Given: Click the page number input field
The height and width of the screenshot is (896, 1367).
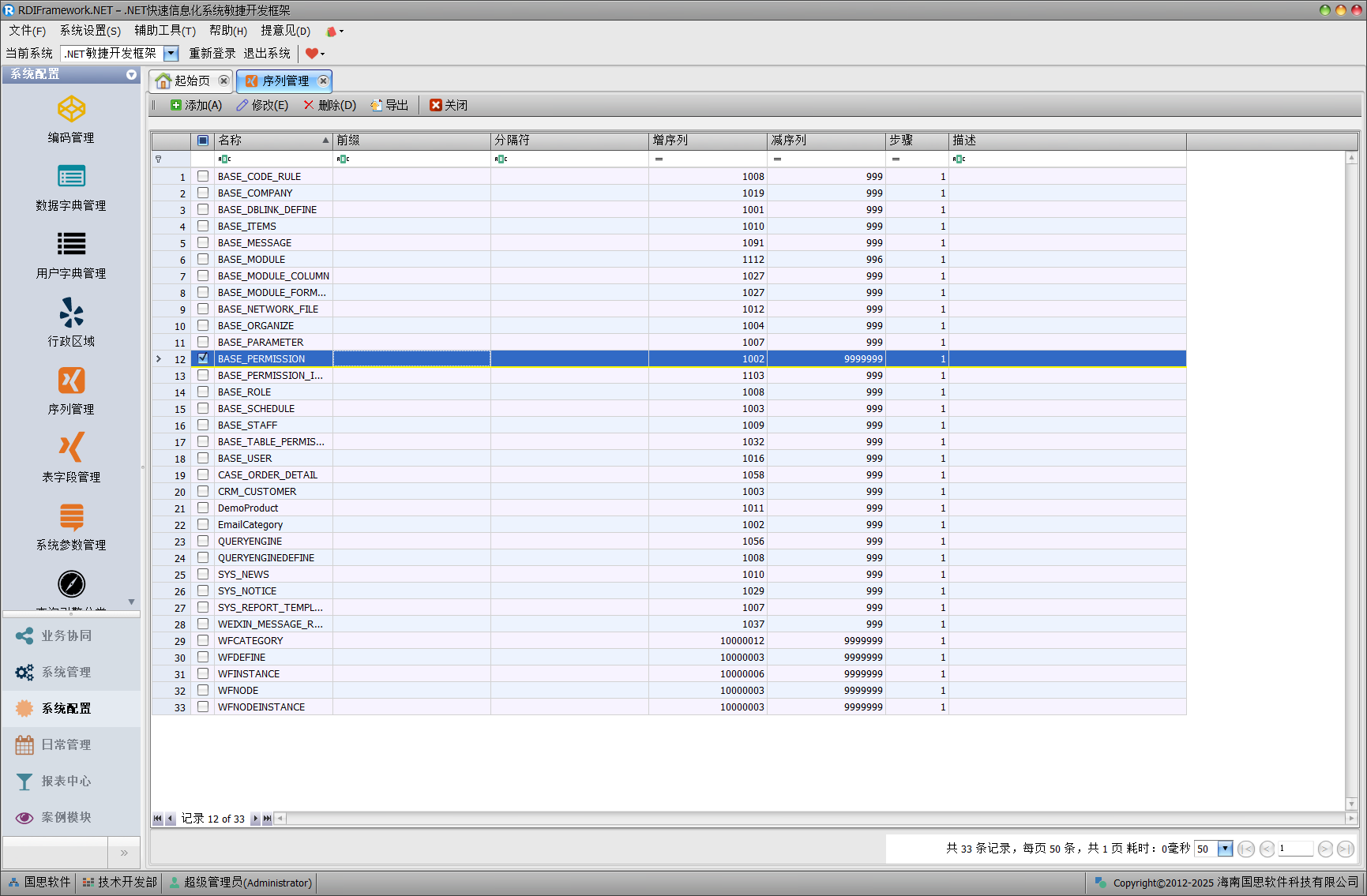Looking at the screenshot, I should tap(1294, 849).
